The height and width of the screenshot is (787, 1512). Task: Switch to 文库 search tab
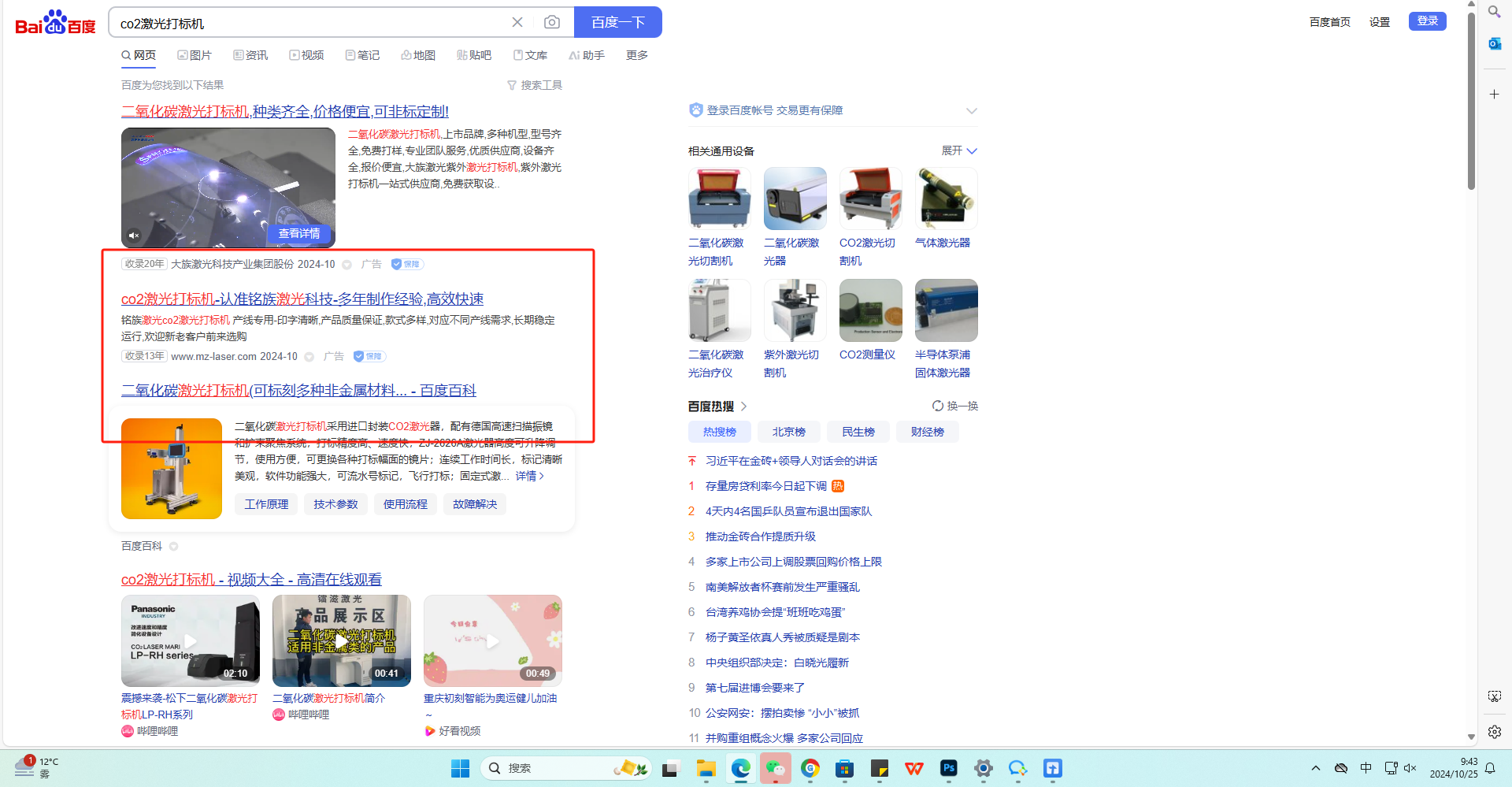(530, 55)
